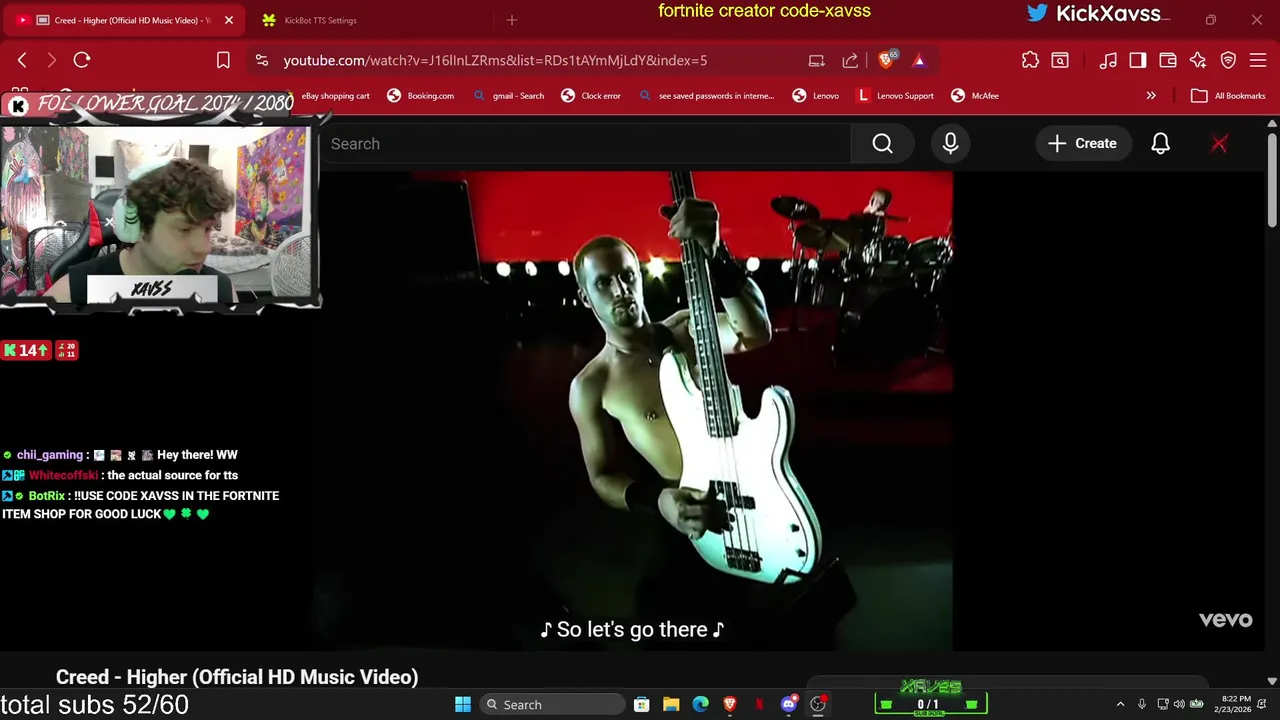Open File Explorer from the taskbar
Screen dimensions: 1280x720
tap(671, 705)
